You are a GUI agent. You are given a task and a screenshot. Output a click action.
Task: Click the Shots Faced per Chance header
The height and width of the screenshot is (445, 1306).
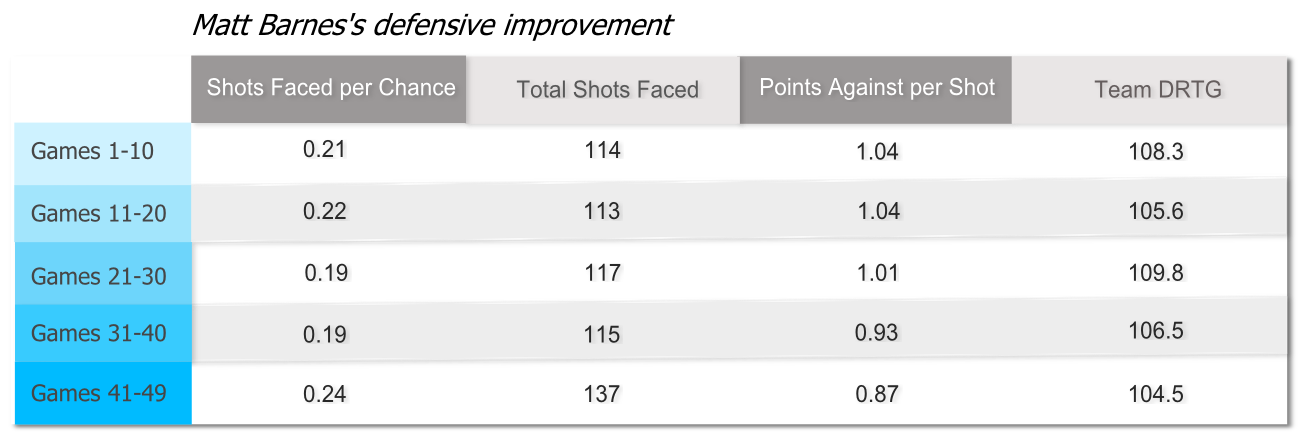coord(331,88)
